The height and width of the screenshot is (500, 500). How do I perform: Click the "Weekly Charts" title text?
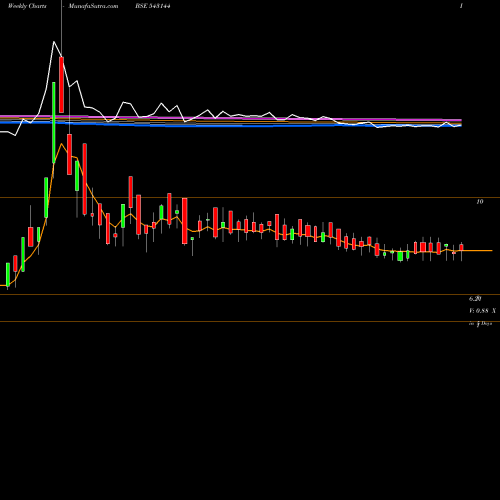27,6
